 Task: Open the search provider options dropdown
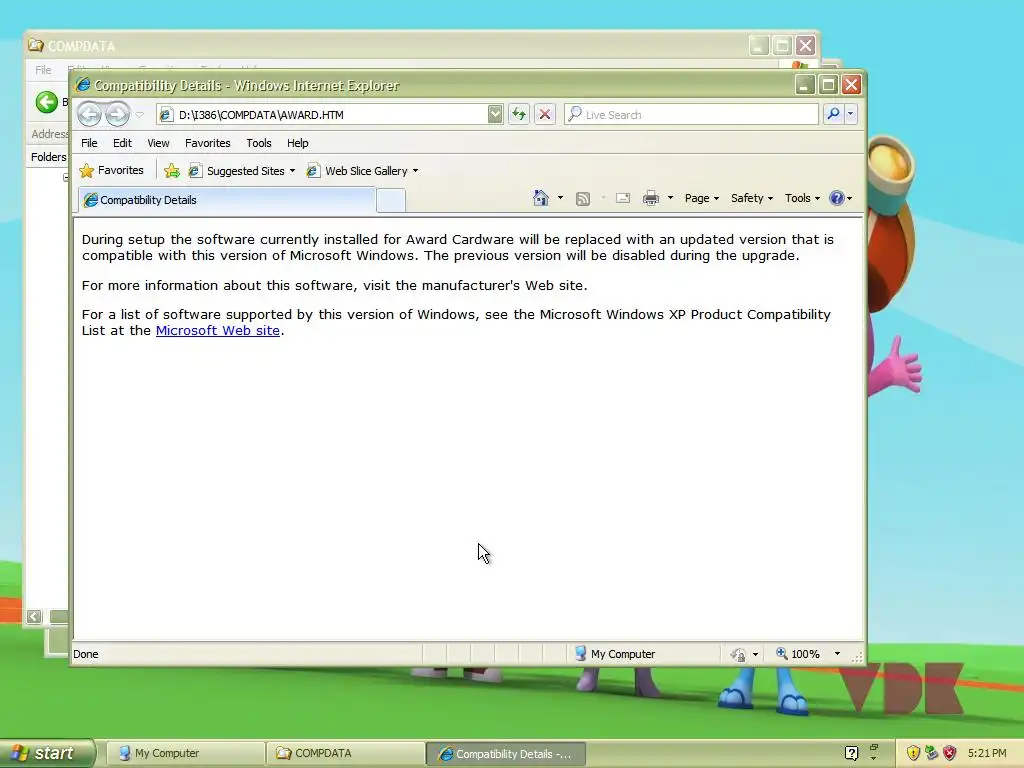coord(850,114)
